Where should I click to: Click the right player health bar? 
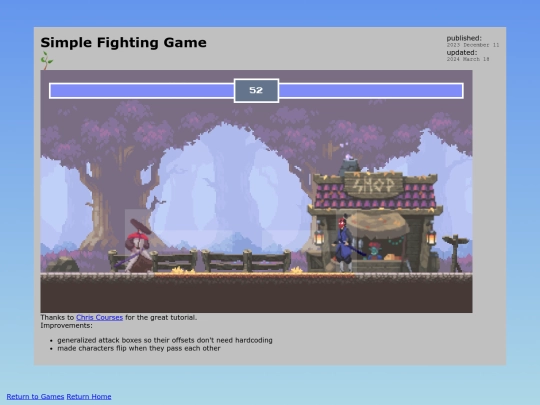371,91
